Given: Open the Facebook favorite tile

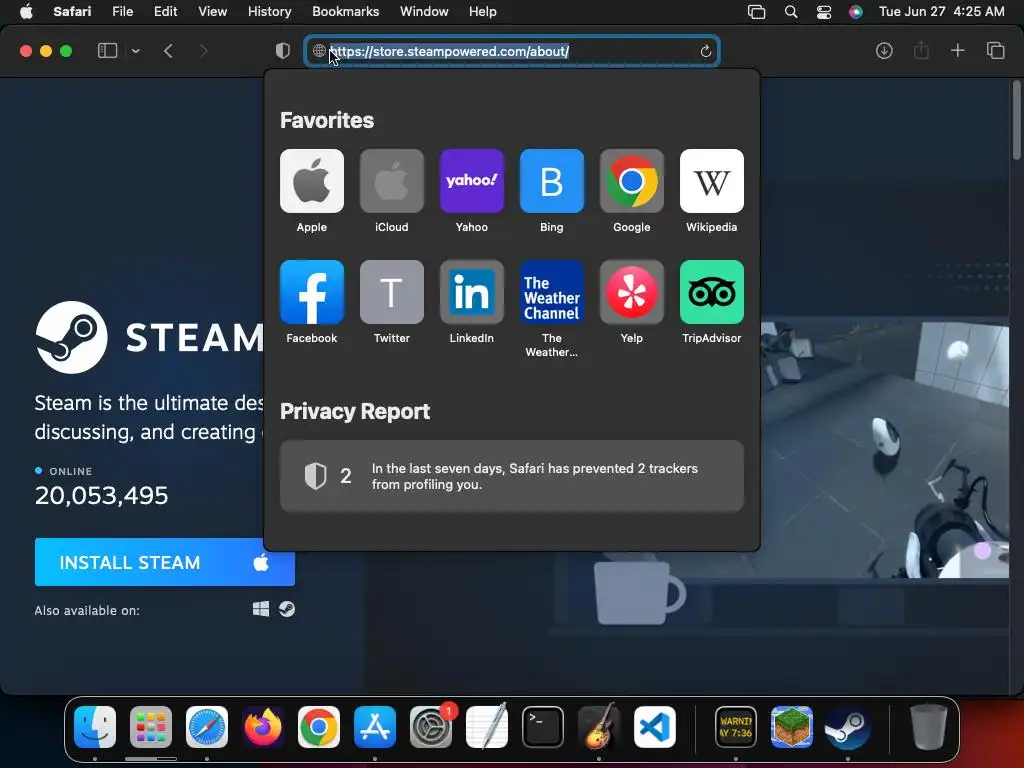Looking at the screenshot, I should pyautogui.click(x=312, y=292).
